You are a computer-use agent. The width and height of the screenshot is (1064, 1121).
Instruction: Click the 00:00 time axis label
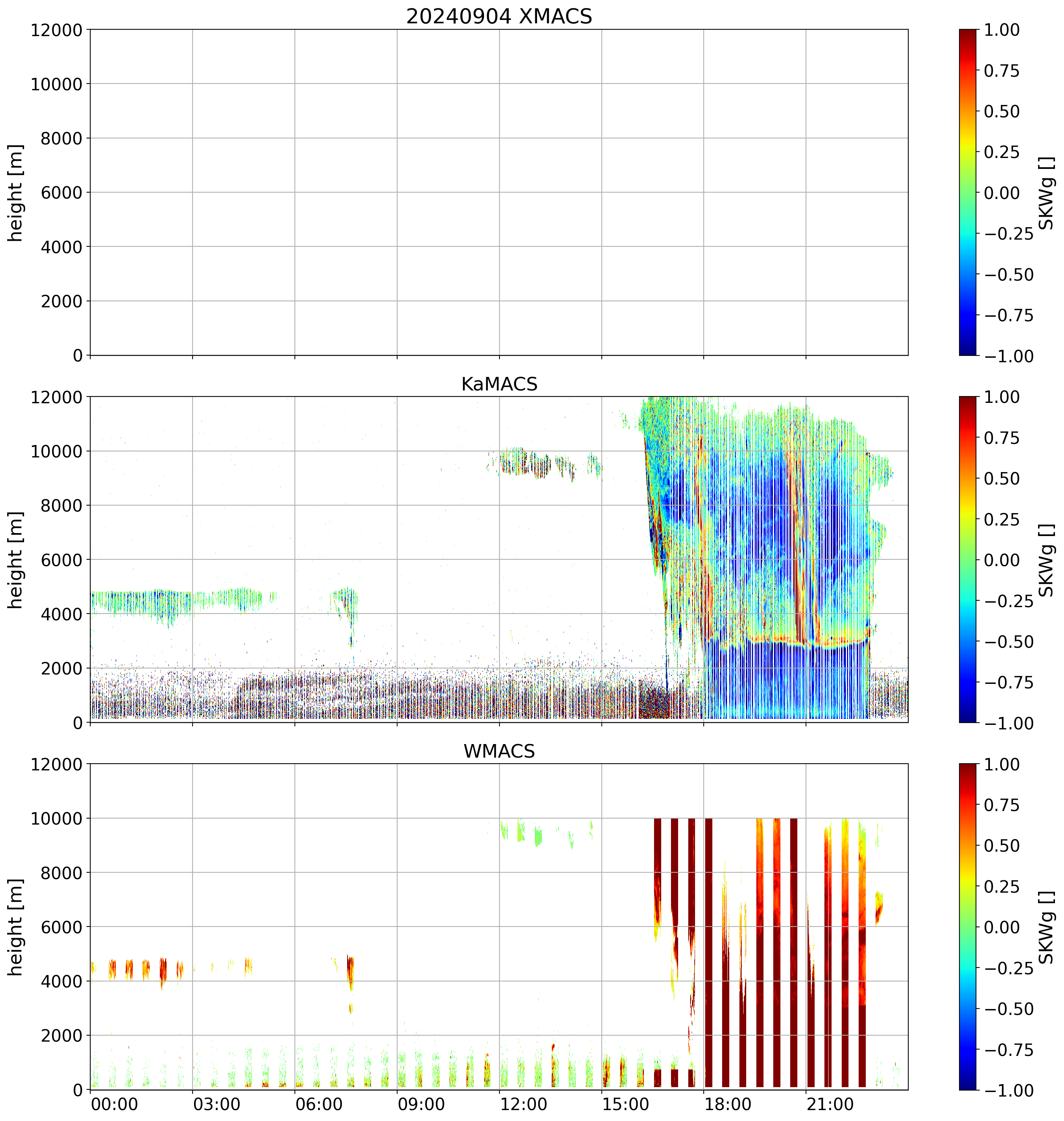tap(114, 1104)
